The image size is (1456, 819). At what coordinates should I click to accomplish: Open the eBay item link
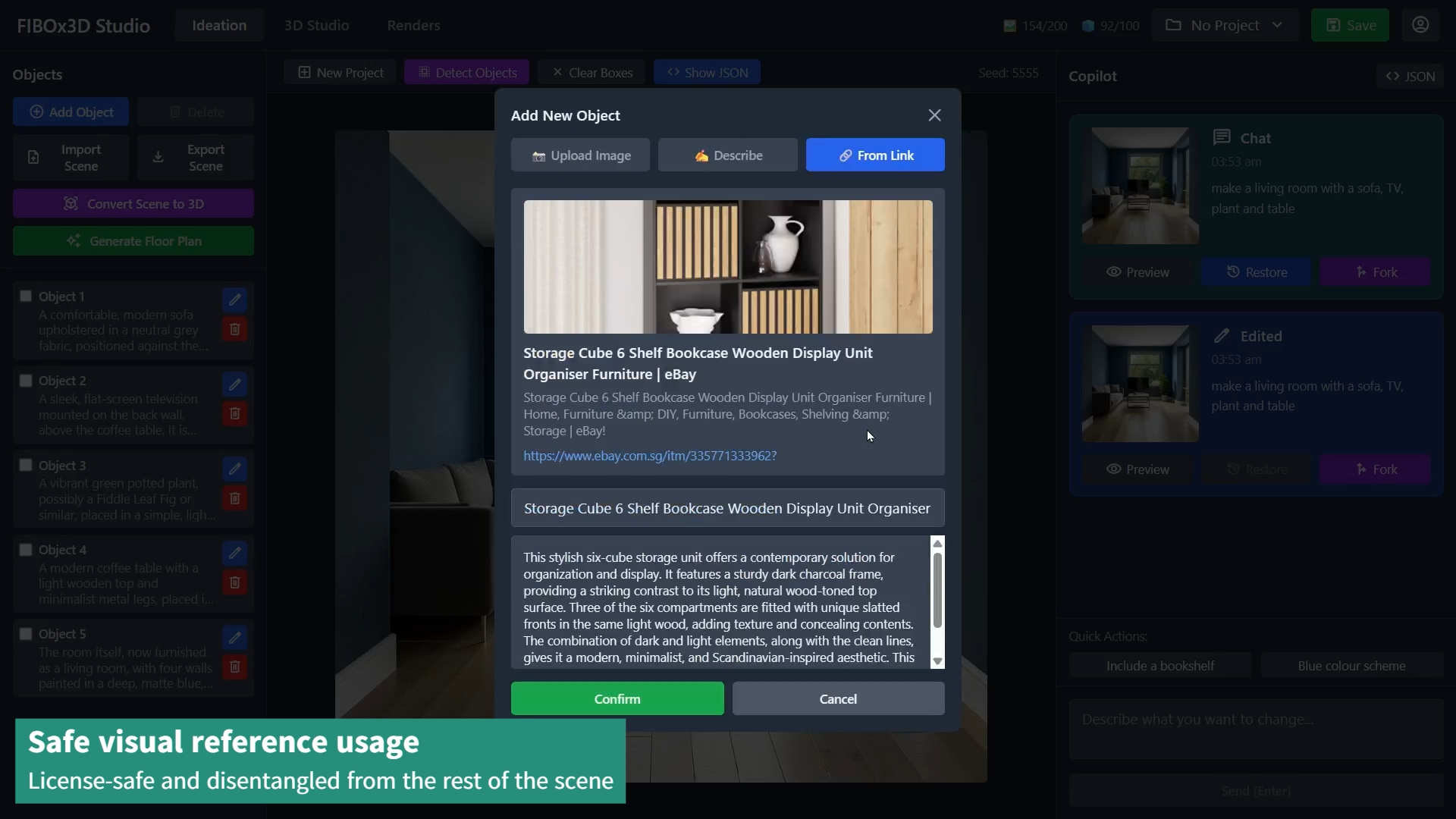[650, 456]
